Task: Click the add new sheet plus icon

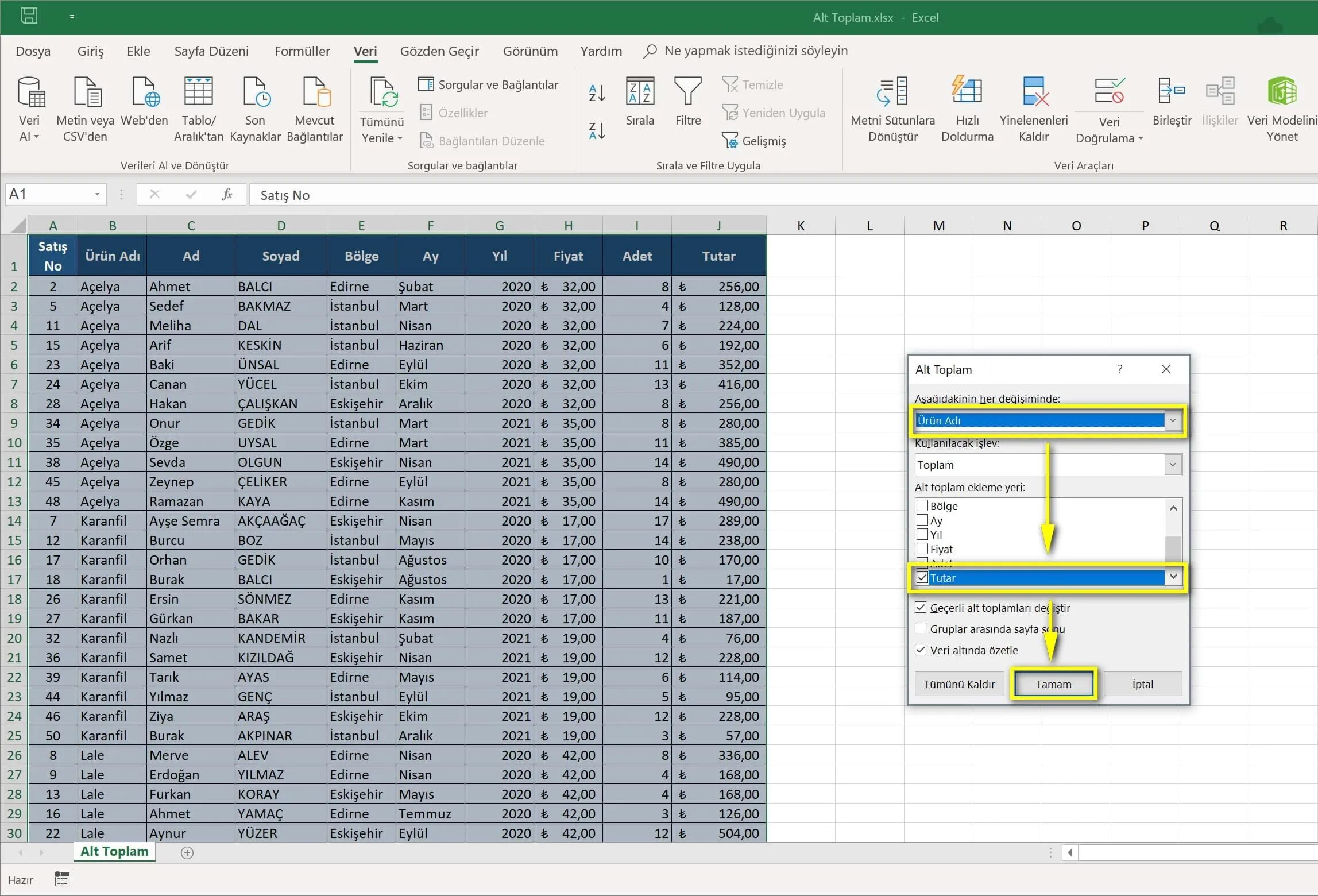Action: [x=187, y=852]
